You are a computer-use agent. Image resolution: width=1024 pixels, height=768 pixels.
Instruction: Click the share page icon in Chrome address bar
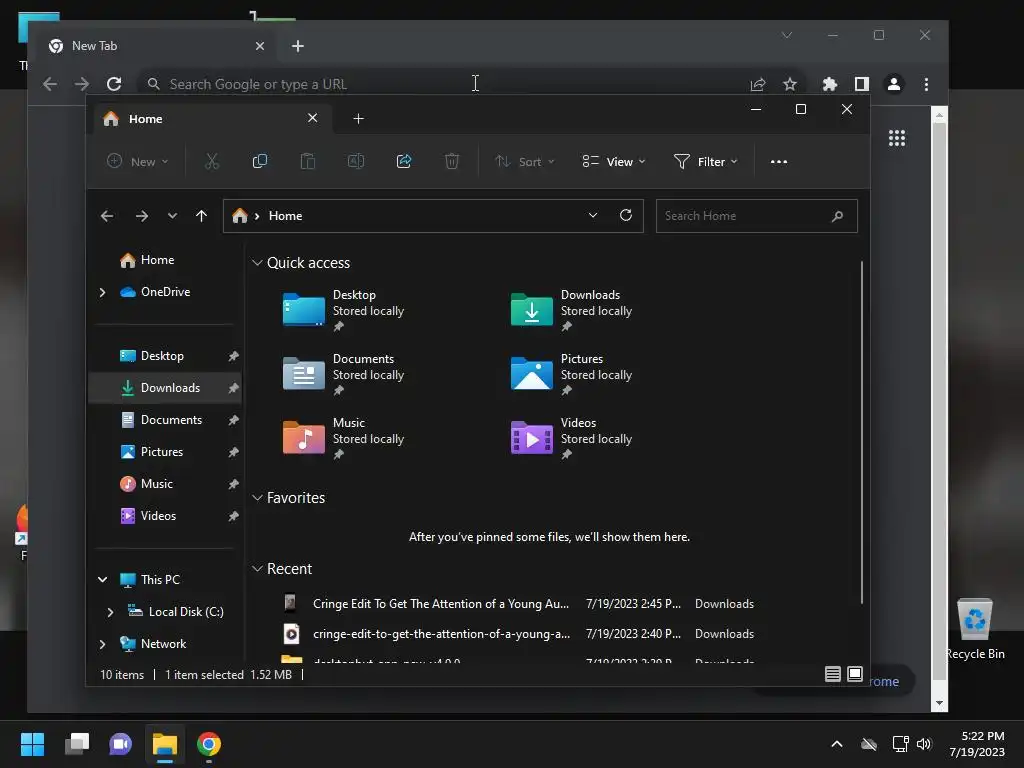[758, 84]
